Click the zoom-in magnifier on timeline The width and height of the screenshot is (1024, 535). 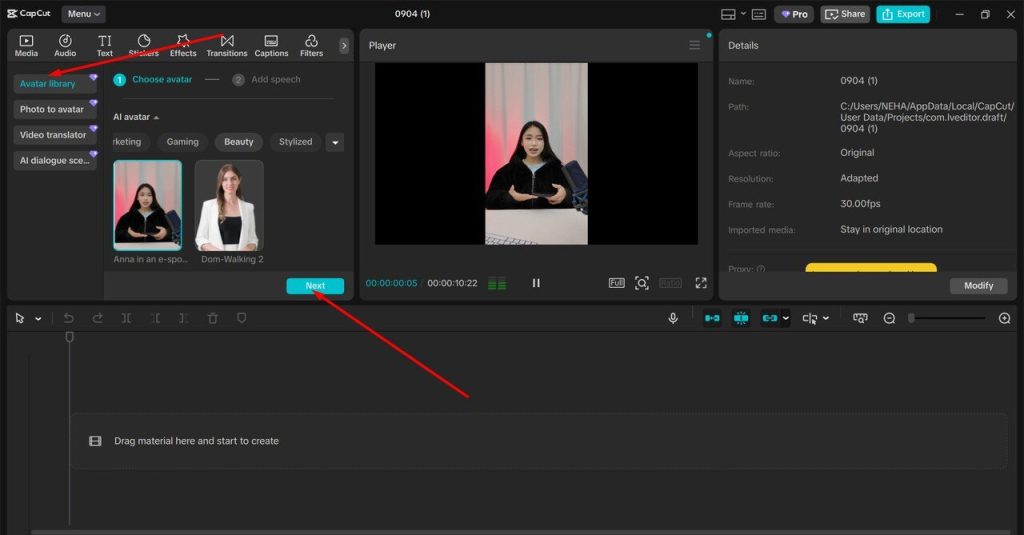coord(1004,318)
